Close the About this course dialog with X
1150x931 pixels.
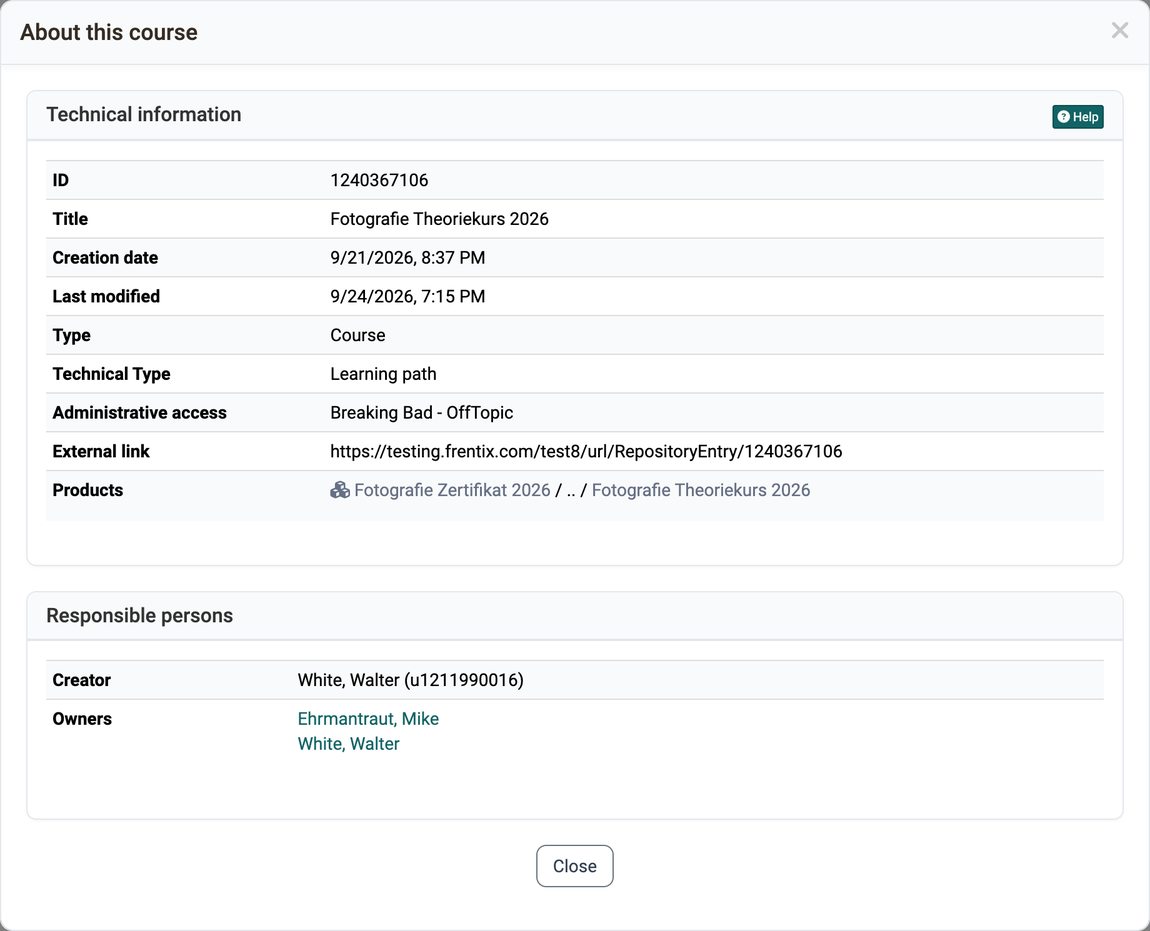(1119, 31)
